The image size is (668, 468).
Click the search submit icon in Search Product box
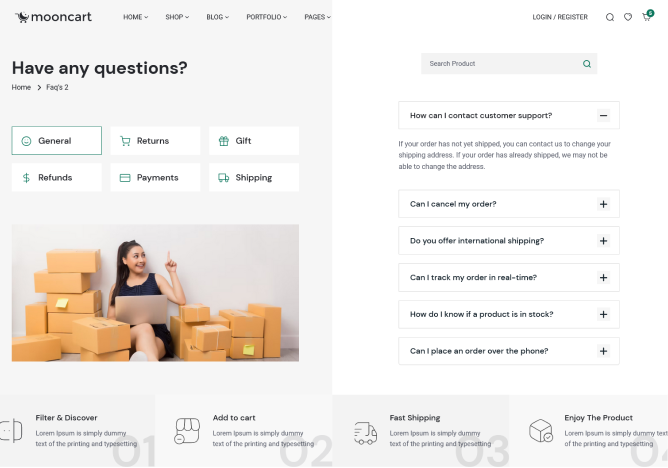[x=587, y=64]
